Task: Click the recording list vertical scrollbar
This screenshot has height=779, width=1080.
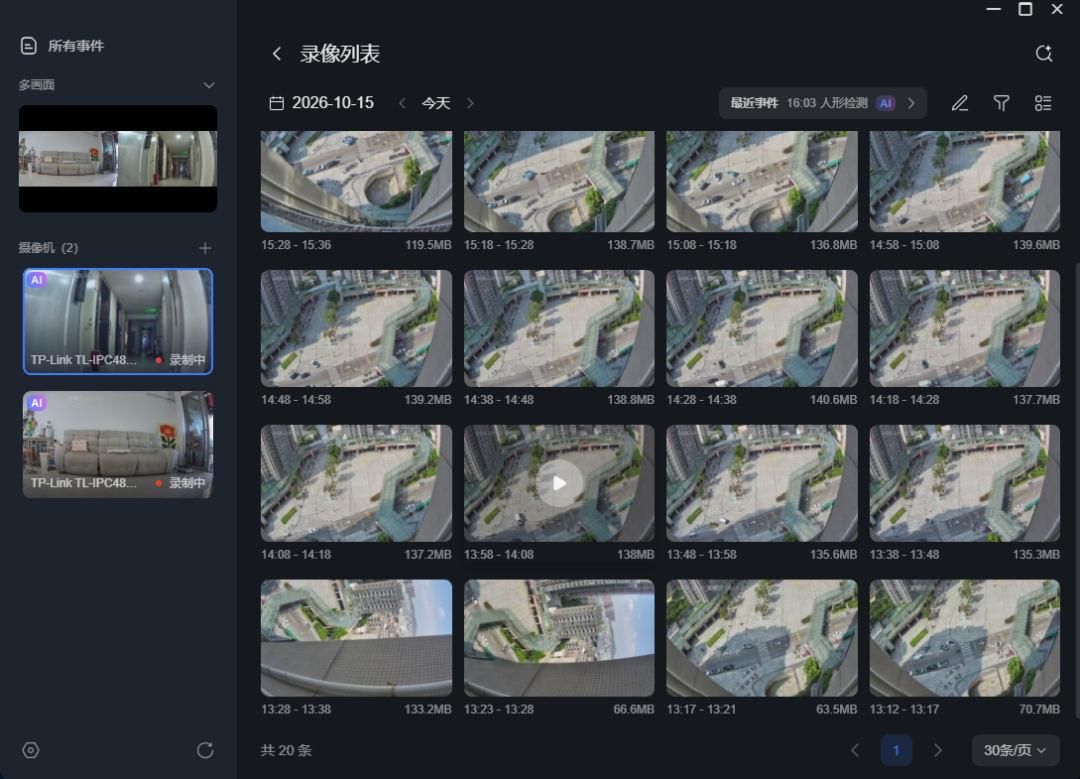Action: [x=1077, y=490]
